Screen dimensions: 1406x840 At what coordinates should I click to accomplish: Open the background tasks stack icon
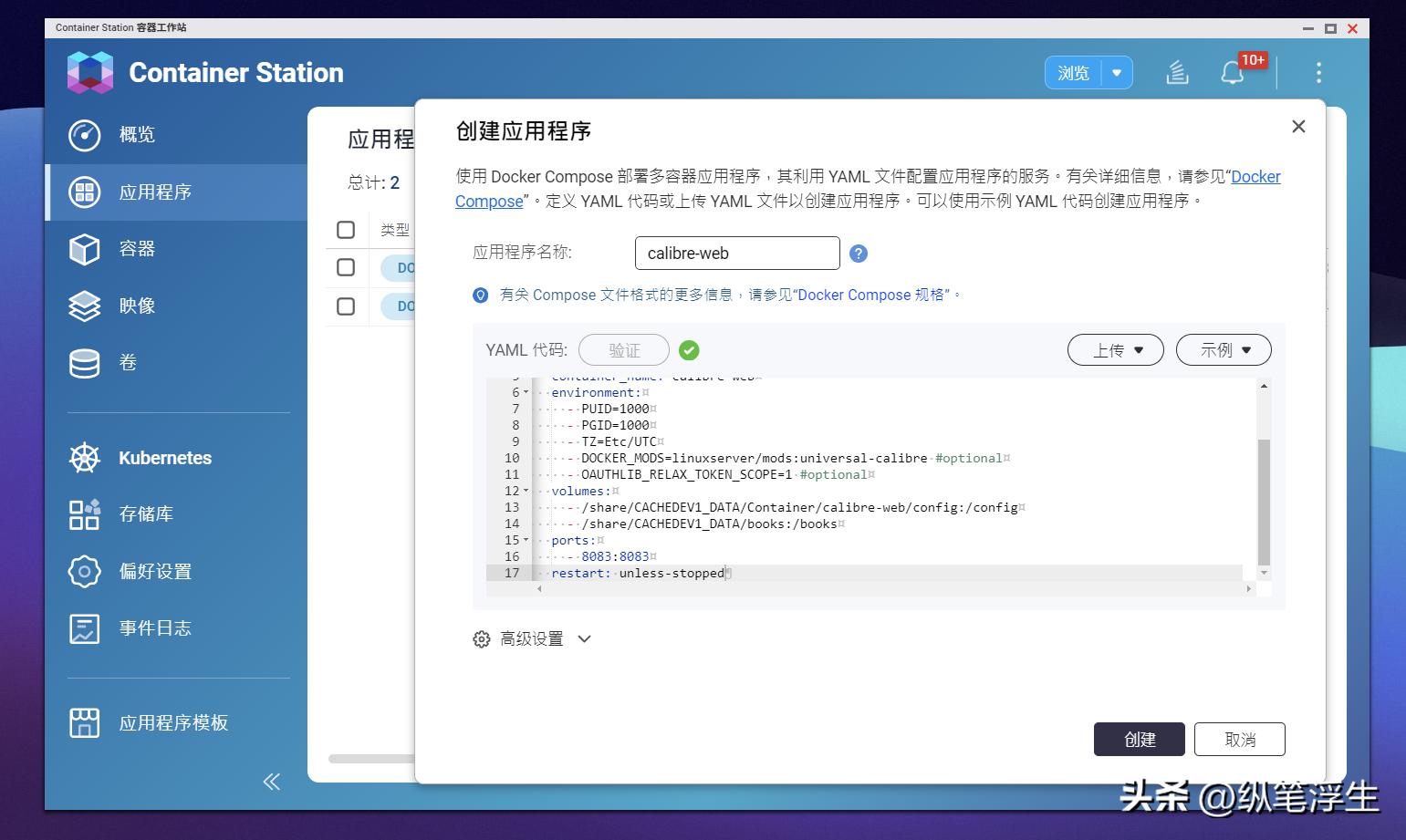click(x=1178, y=73)
